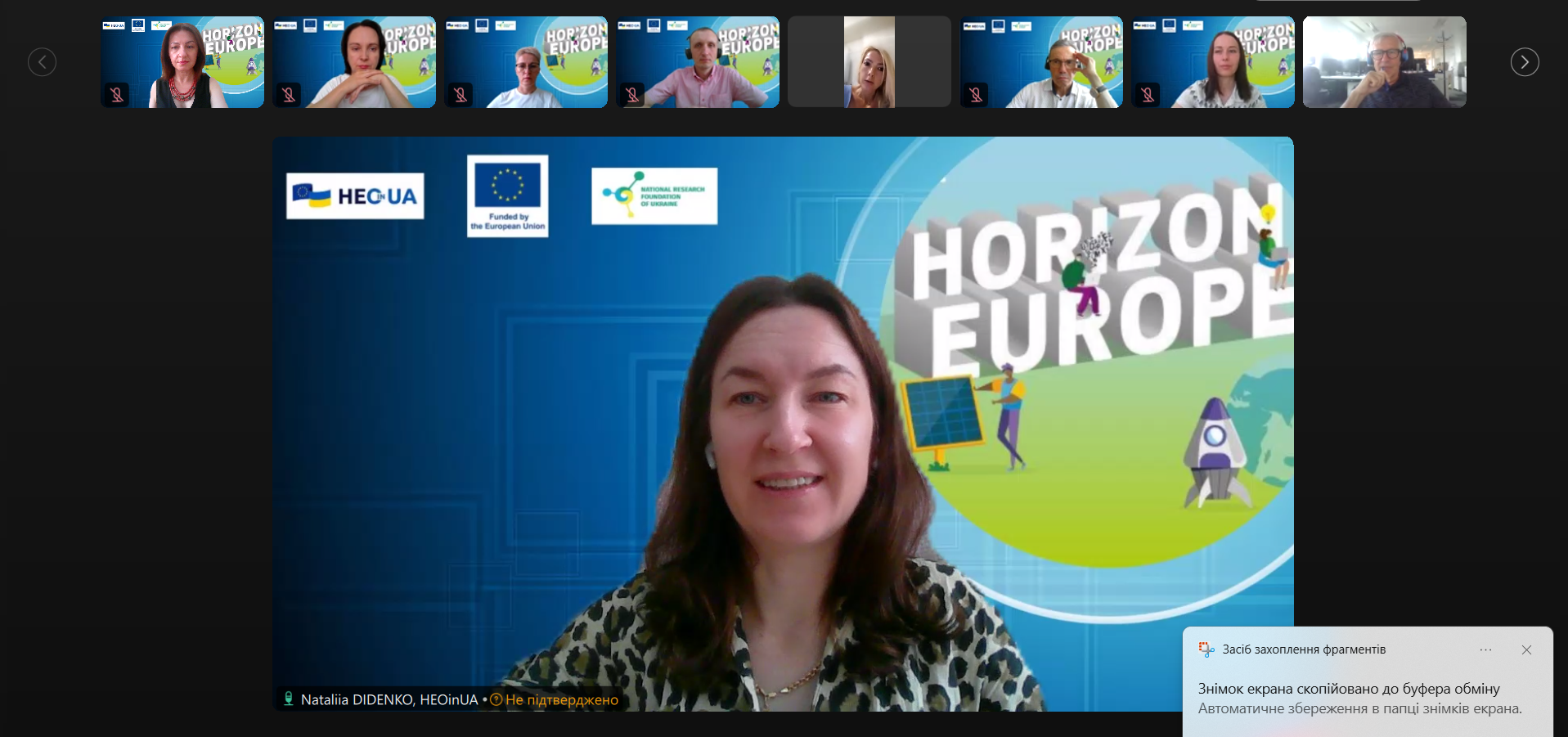
Task: Click muted mic icon on pink-shirt man's thumbnail
Action: tap(632, 95)
